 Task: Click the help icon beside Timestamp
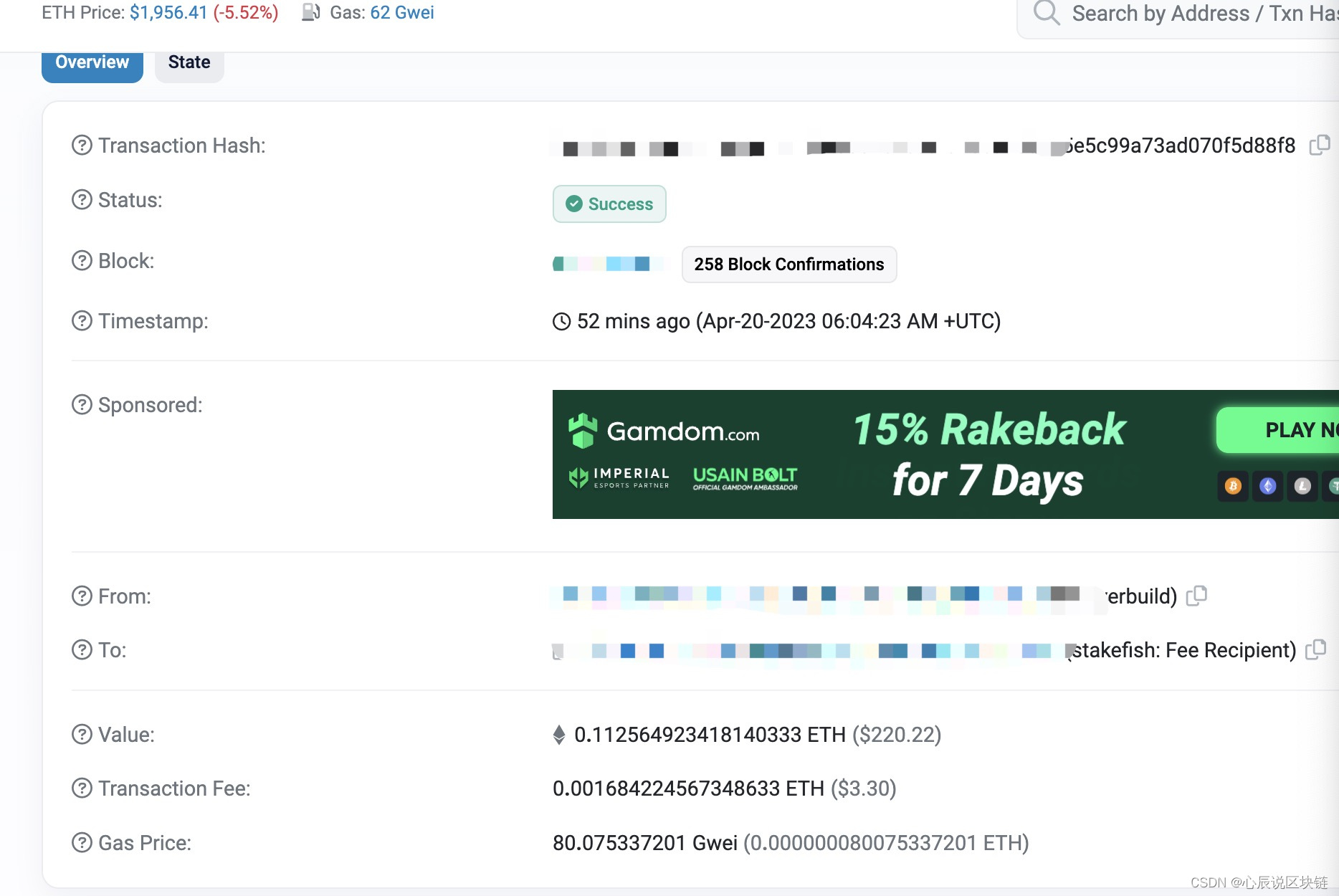pos(82,321)
